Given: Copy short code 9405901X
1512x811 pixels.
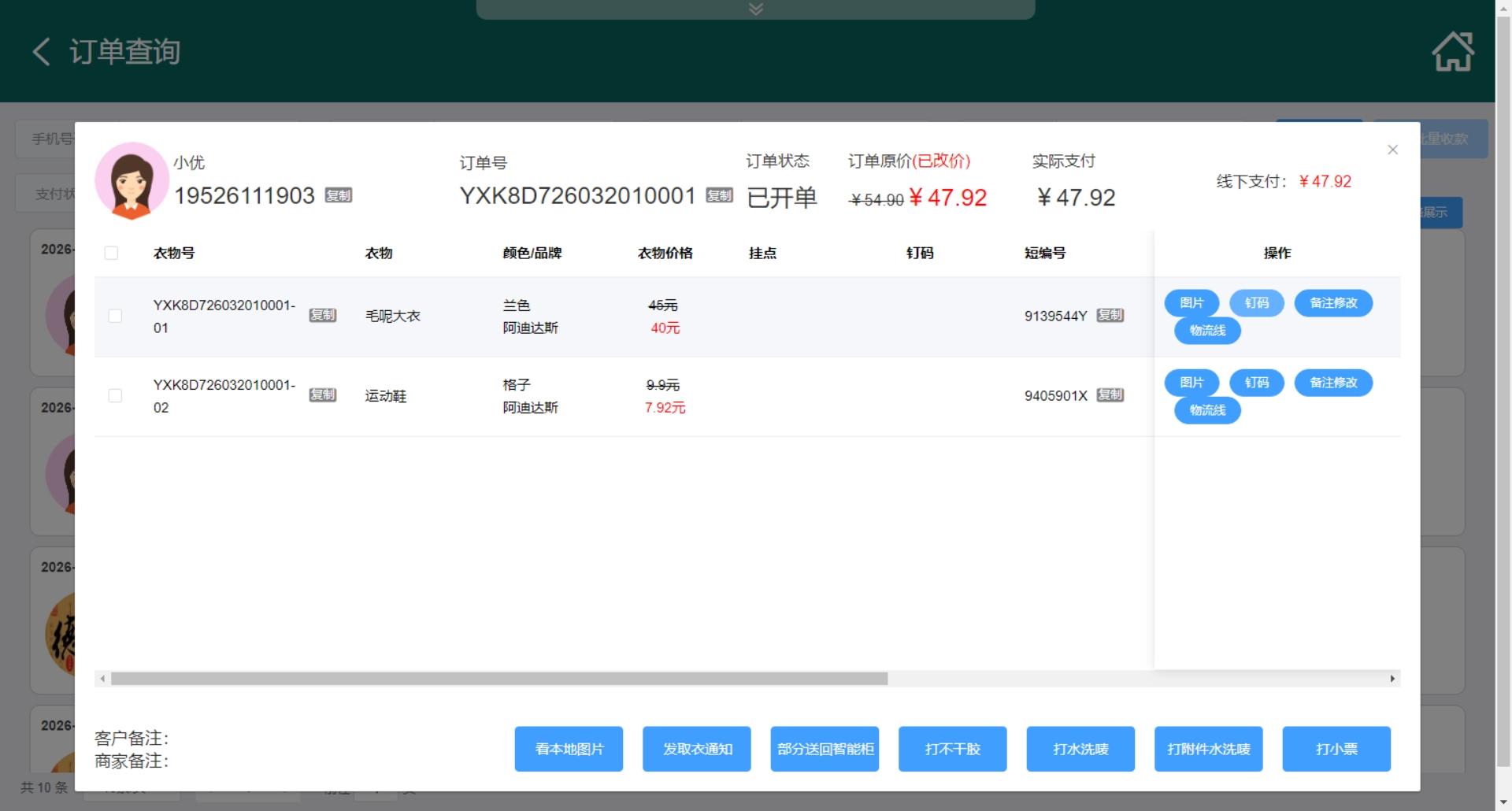Looking at the screenshot, I should point(1110,394).
